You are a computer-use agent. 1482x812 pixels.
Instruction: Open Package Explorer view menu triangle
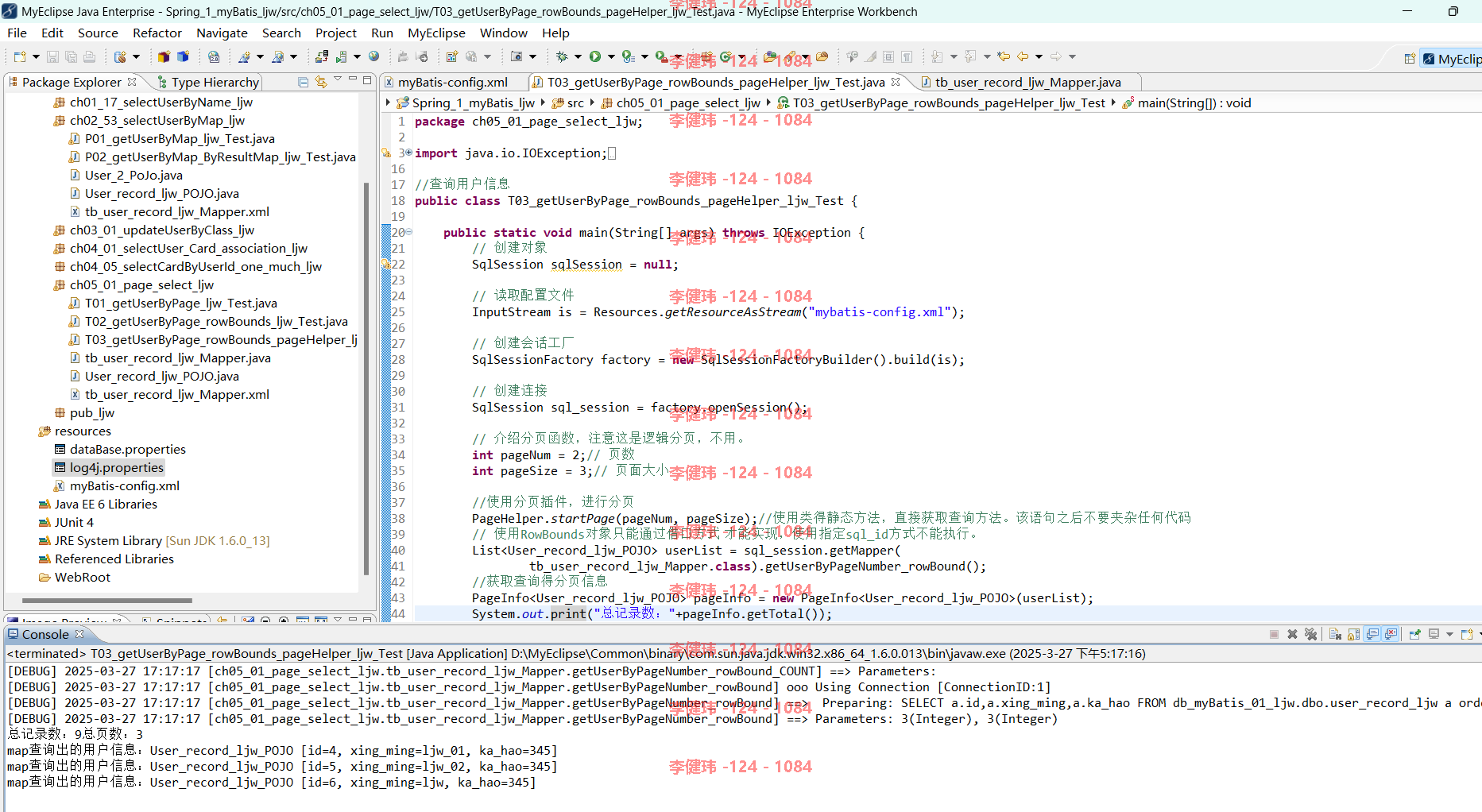click(338, 79)
